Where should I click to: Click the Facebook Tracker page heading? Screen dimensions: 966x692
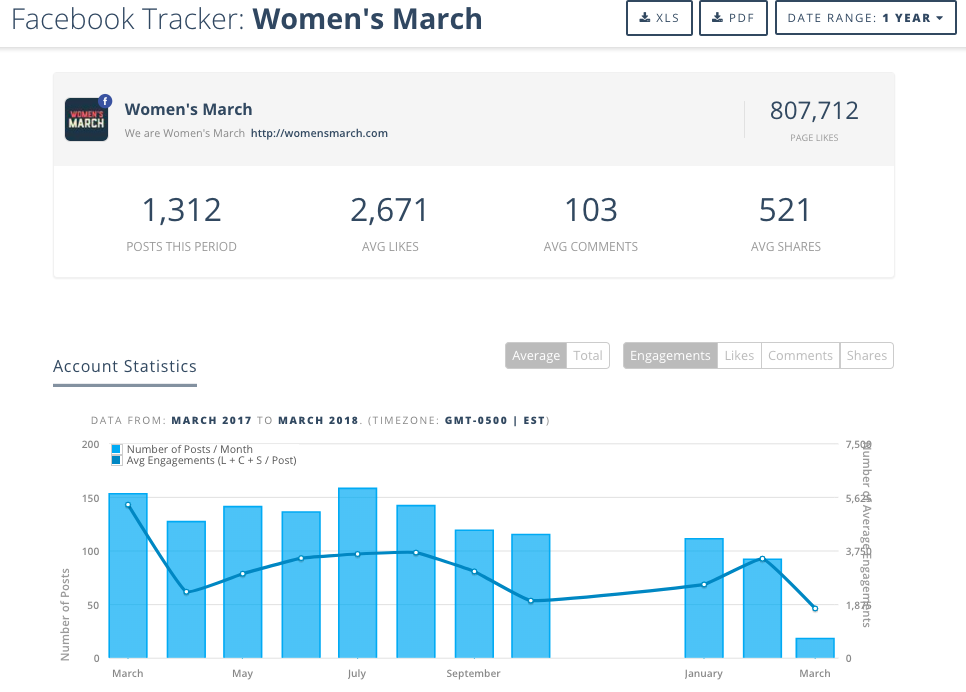(x=246, y=19)
